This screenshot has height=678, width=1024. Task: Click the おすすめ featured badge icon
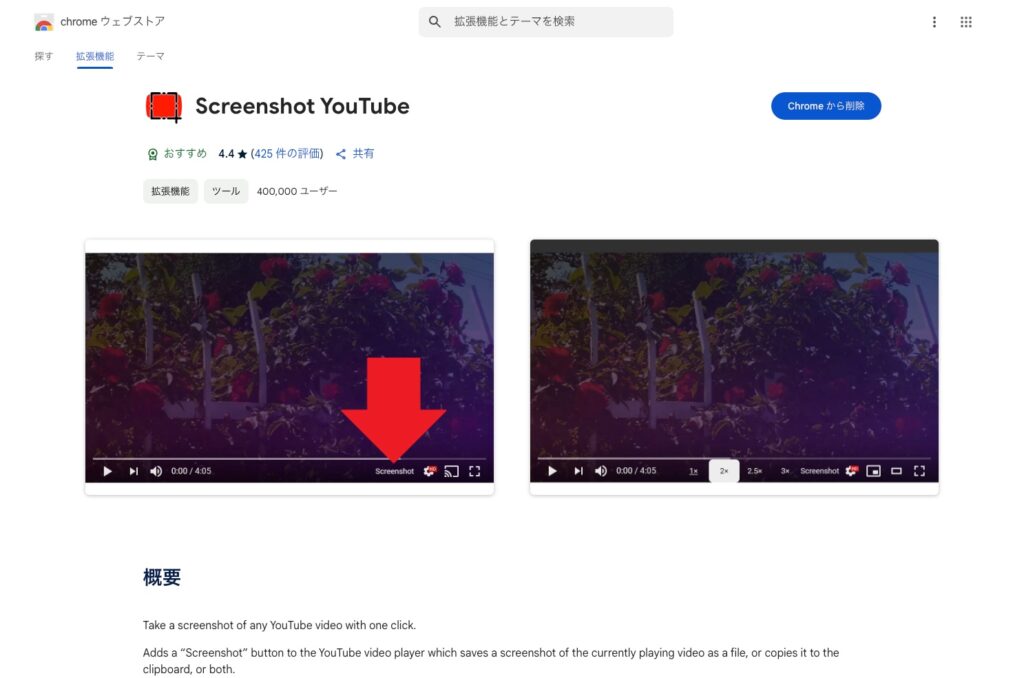[152, 154]
